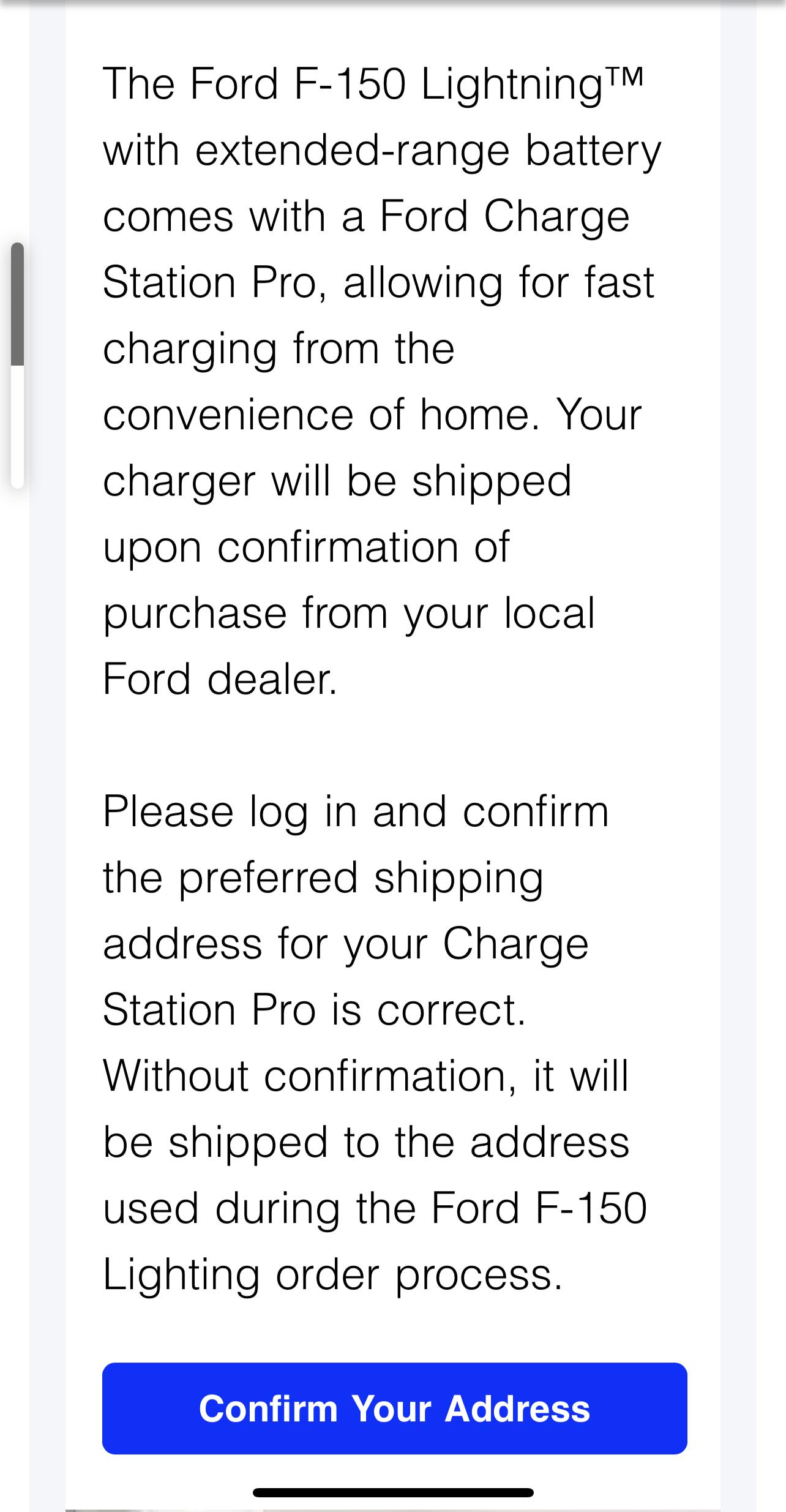
Task: Click the words 'Ford dealer.'
Action: coord(220,680)
